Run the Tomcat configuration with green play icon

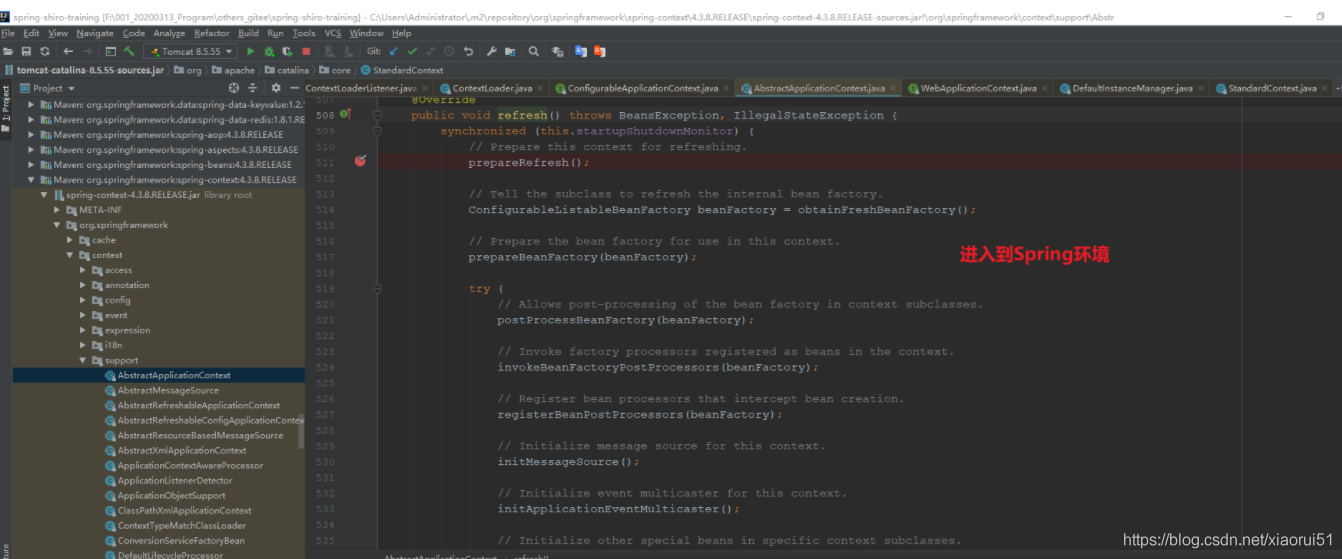pos(250,51)
